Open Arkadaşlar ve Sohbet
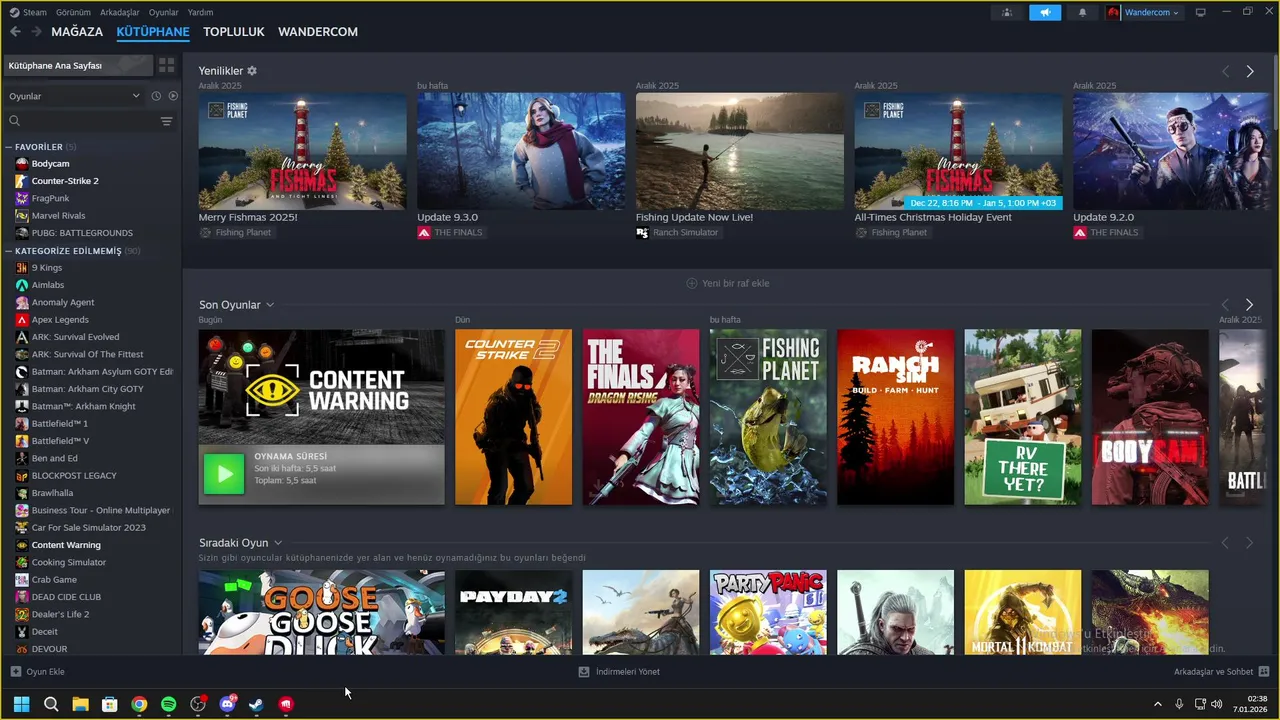The width and height of the screenshot is (1280, 720). point(1221,672)
